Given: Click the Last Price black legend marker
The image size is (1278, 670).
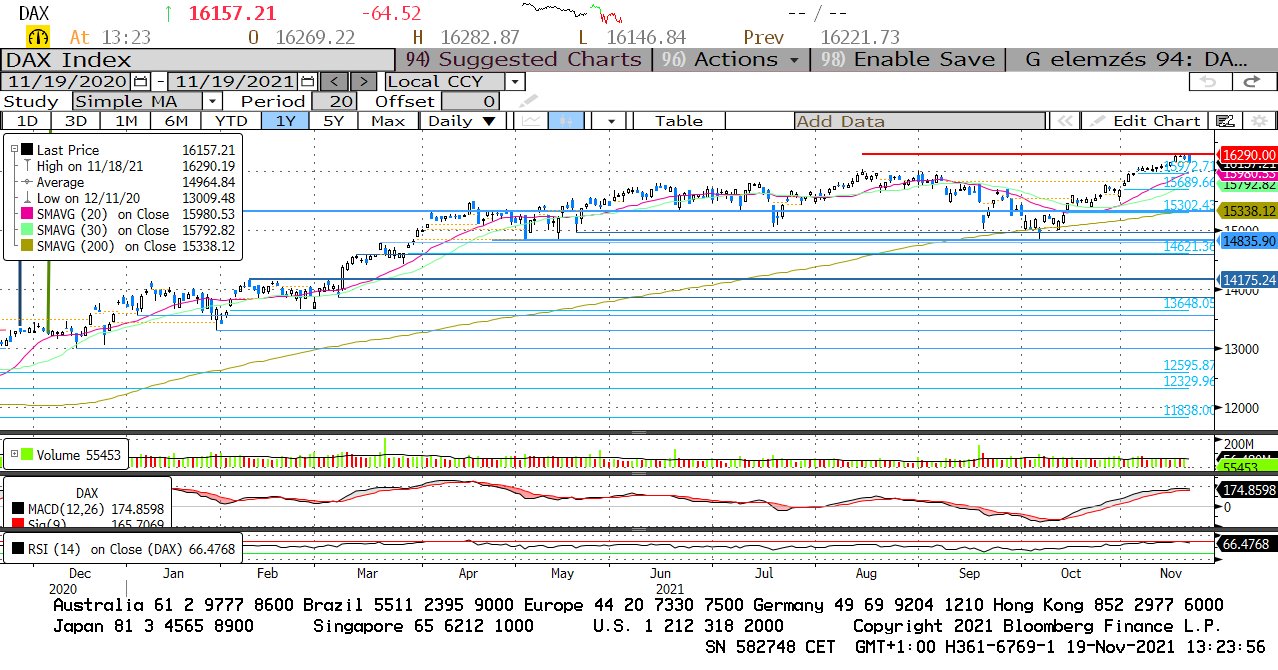Looking at the screenshot, I should point(27,150).
